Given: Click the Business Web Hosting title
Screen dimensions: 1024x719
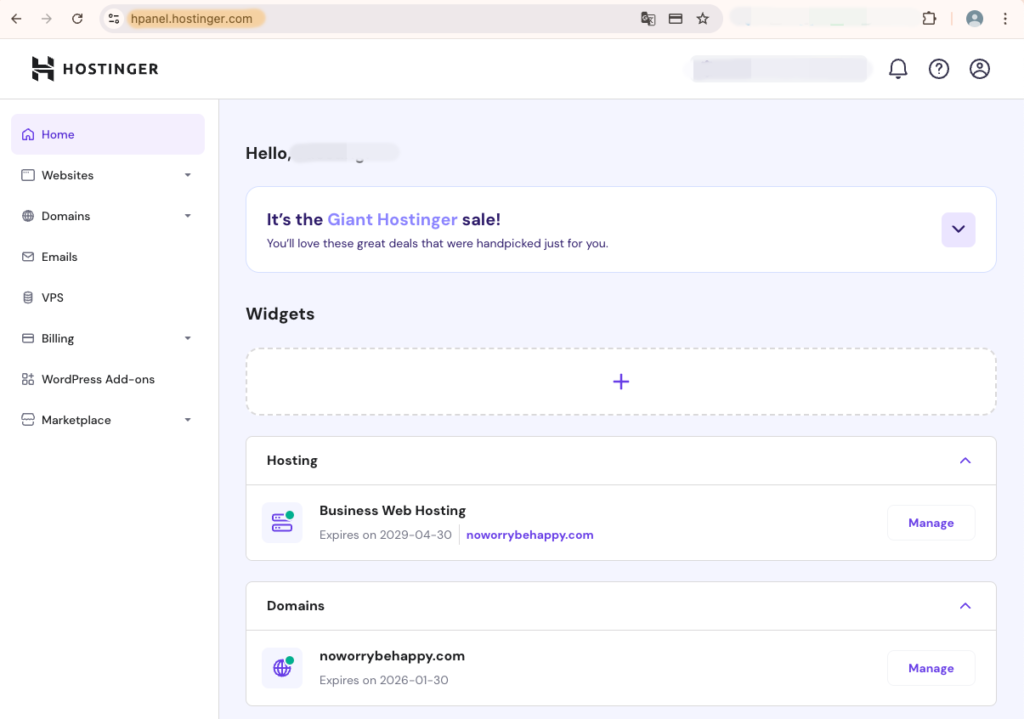Looking at the screenshot, I should click(x=392, y=511).
